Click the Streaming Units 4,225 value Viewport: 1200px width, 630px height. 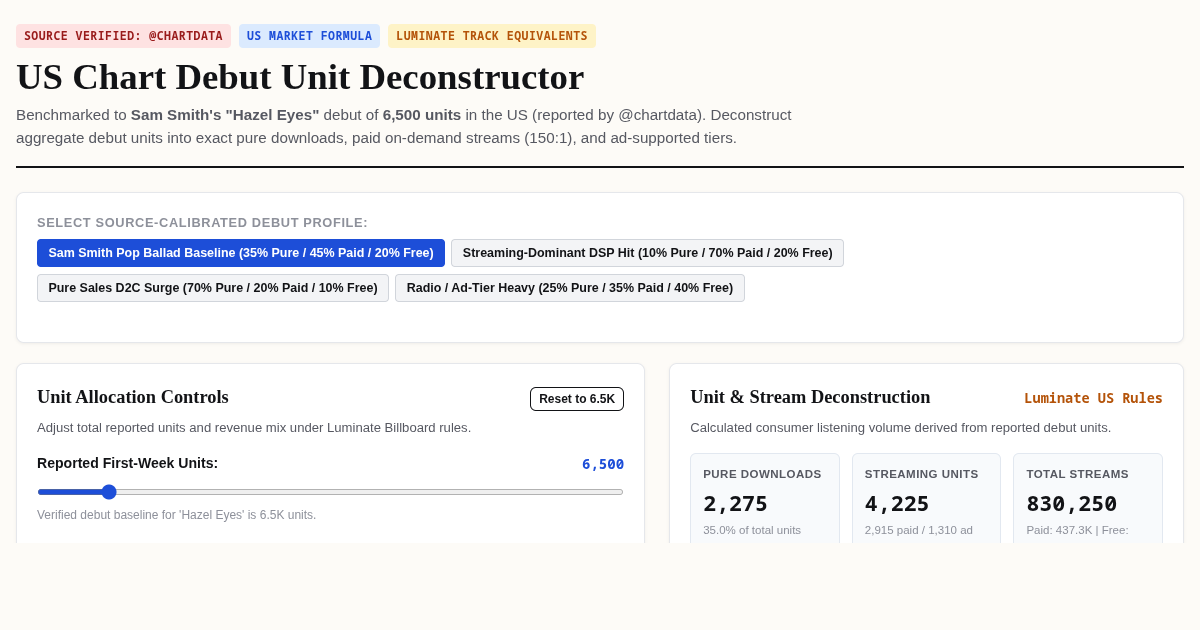pyautogui.click(x=897, y=504)
